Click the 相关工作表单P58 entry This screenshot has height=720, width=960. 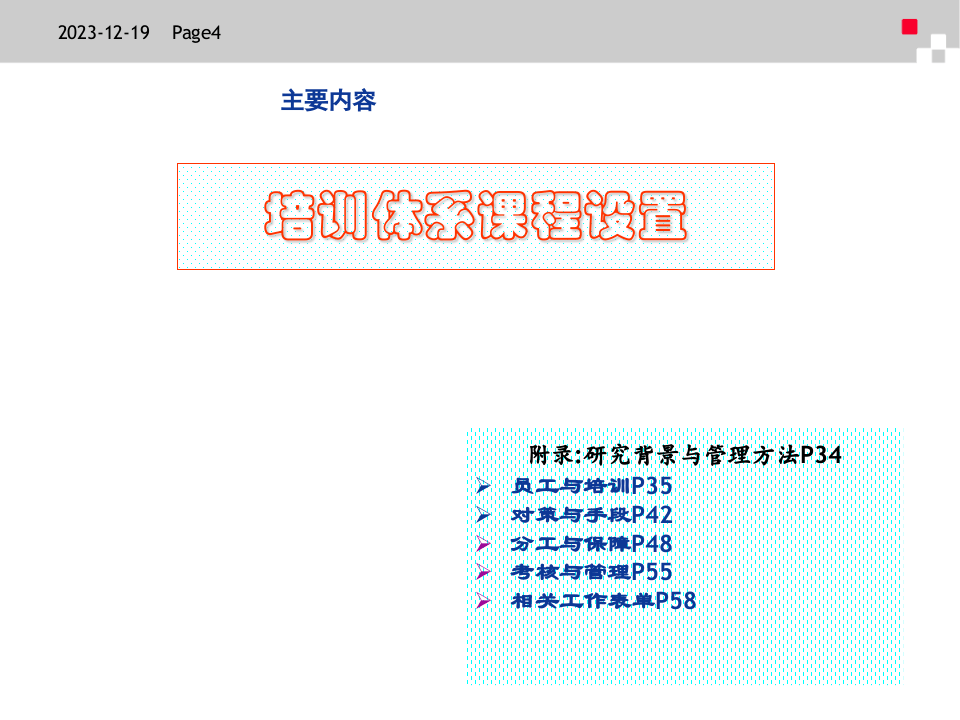tap(604, 601)
